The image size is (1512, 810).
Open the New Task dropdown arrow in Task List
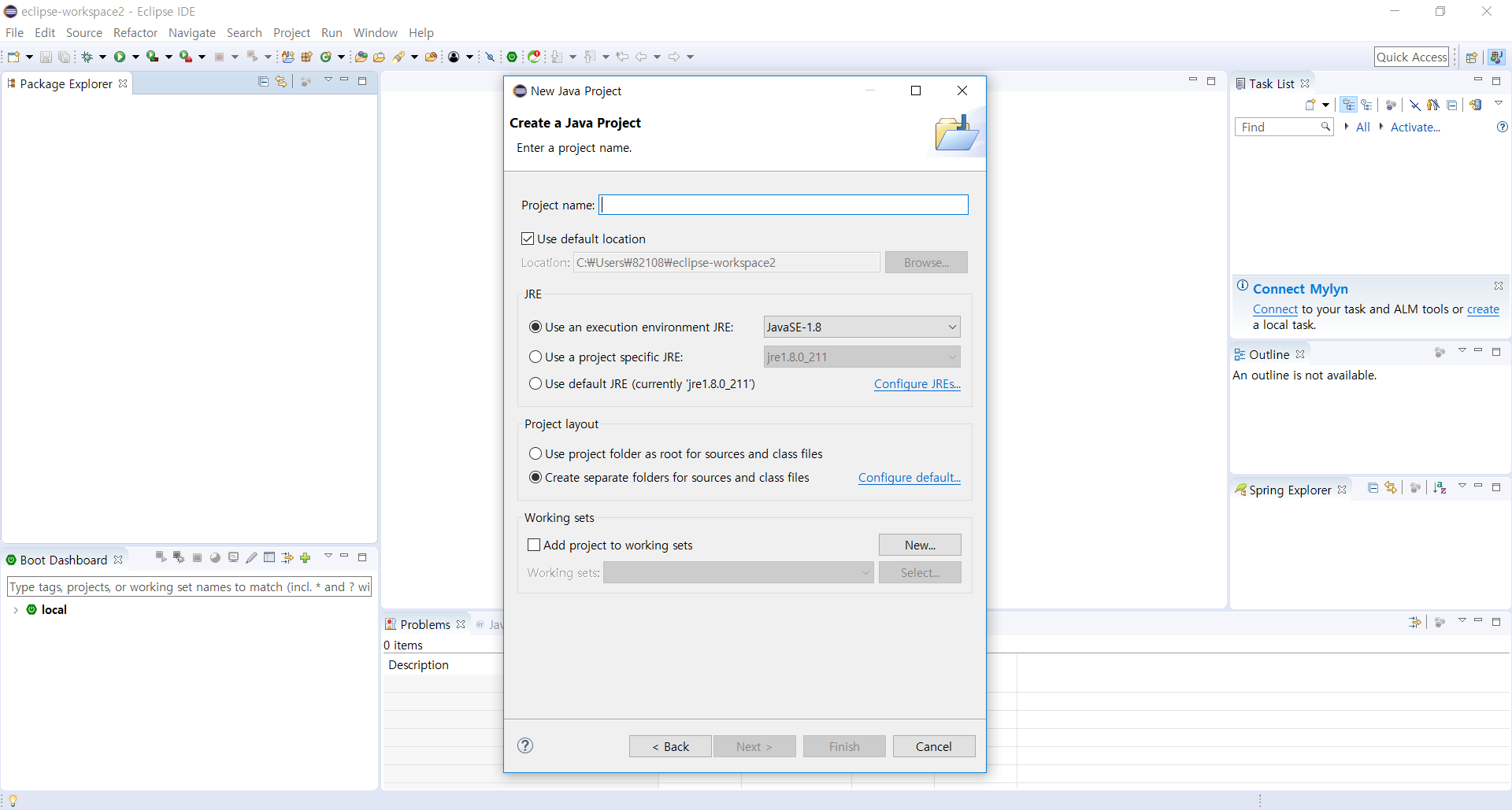(x=1326, y=105)
